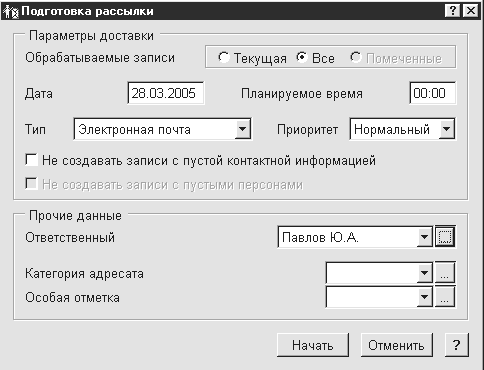
Task: Click the application icon in title bar
Action: pos(11,12)
